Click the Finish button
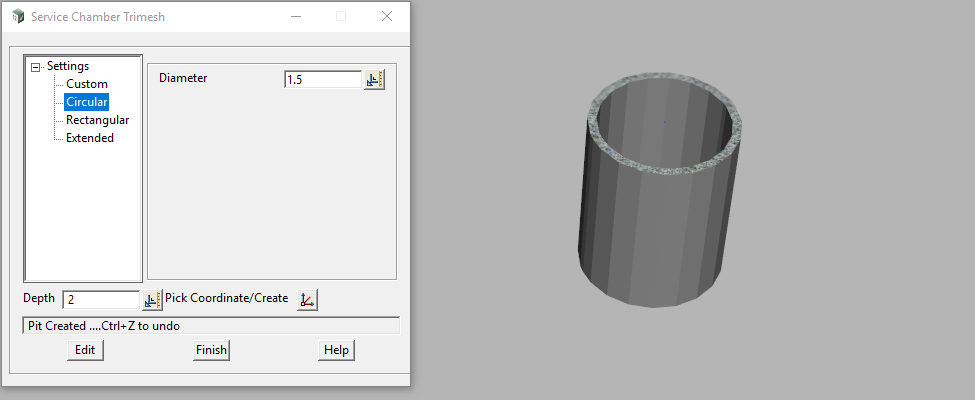The width and height of the screenshot is (975, 400). click(x=211, y=350)
